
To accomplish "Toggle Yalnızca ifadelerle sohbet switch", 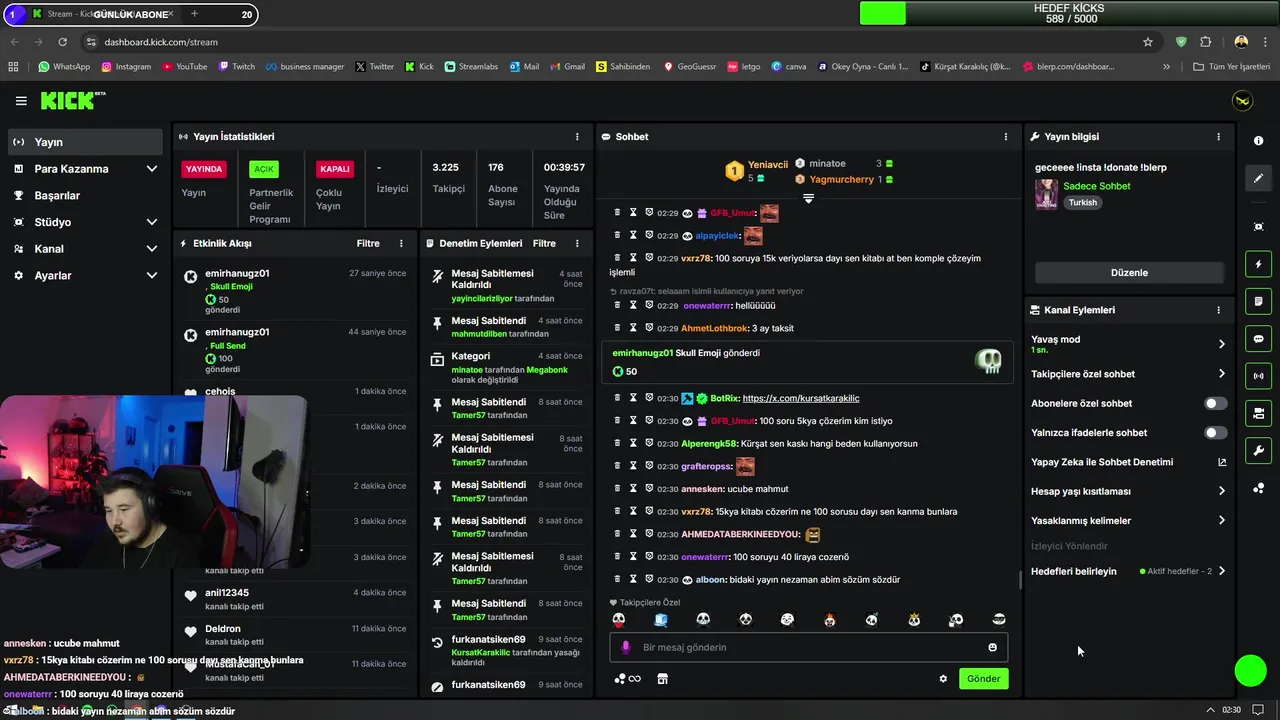I will click(1215, 433).
